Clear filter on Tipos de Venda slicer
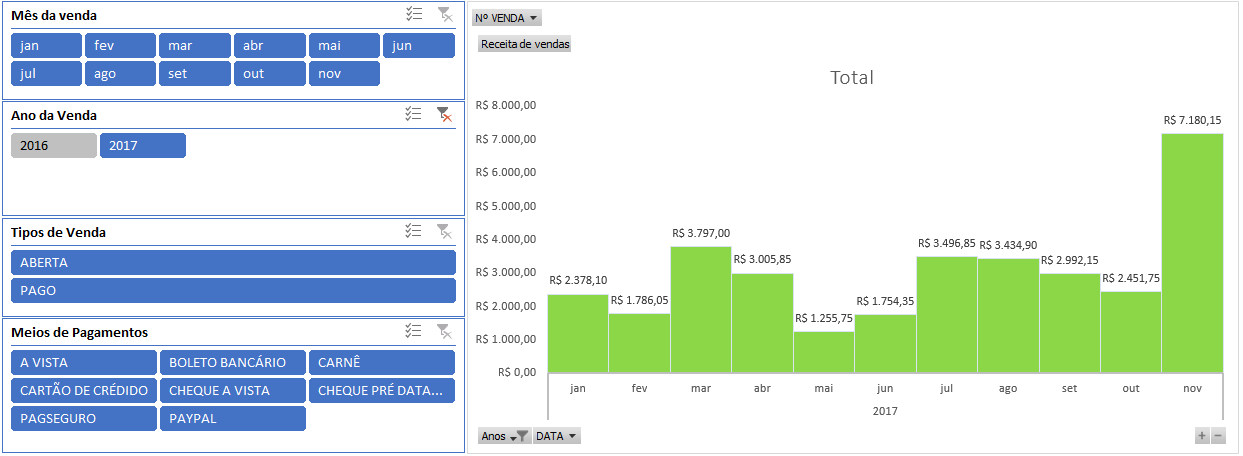The height and width of the screenshot is (456, 1243). [x=445, y=231]
